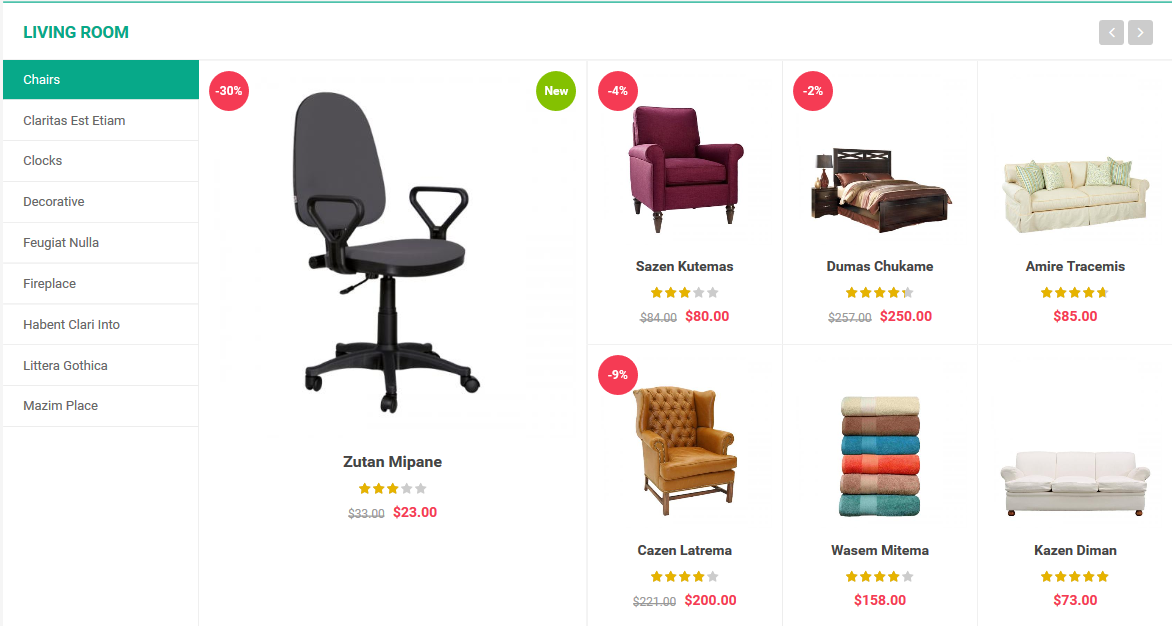Image resolution: width=1172 pixels, height=626 pixels.
Task: Click the next arrow in Living Room carousel
Action: [1140, 32]
